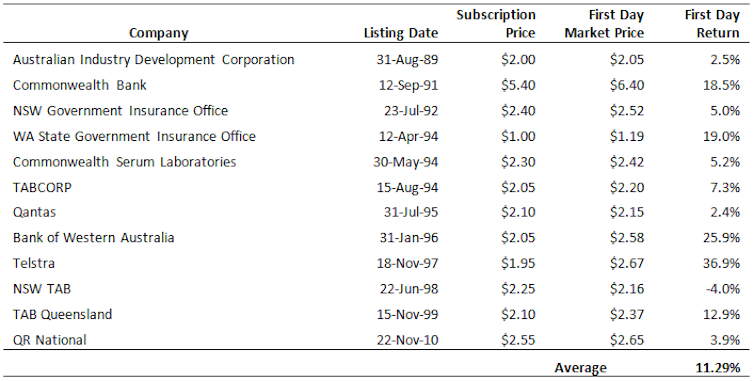This screenshot has height=381, width=754.
Task: Select the Australian Industry Development Corporation cell
Action: click(x=153, y=60)
